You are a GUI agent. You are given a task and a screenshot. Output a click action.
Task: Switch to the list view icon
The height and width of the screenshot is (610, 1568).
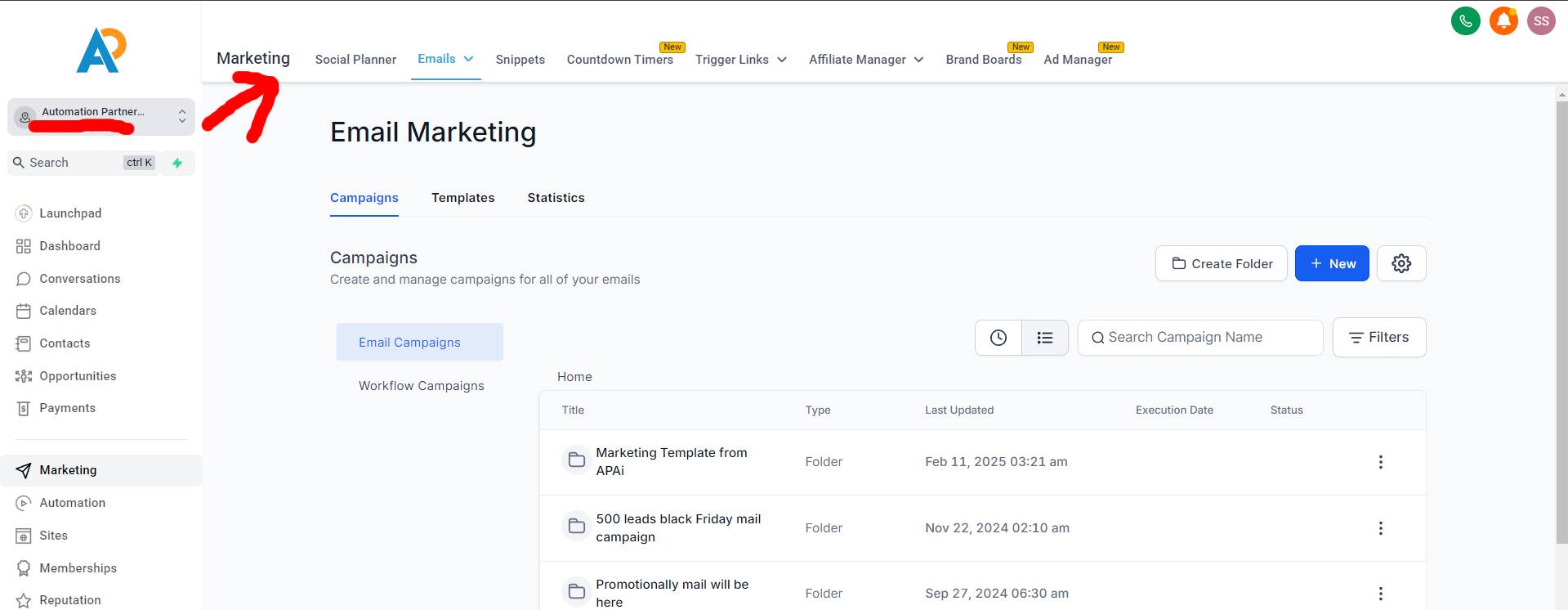[x=1045, y=338]
